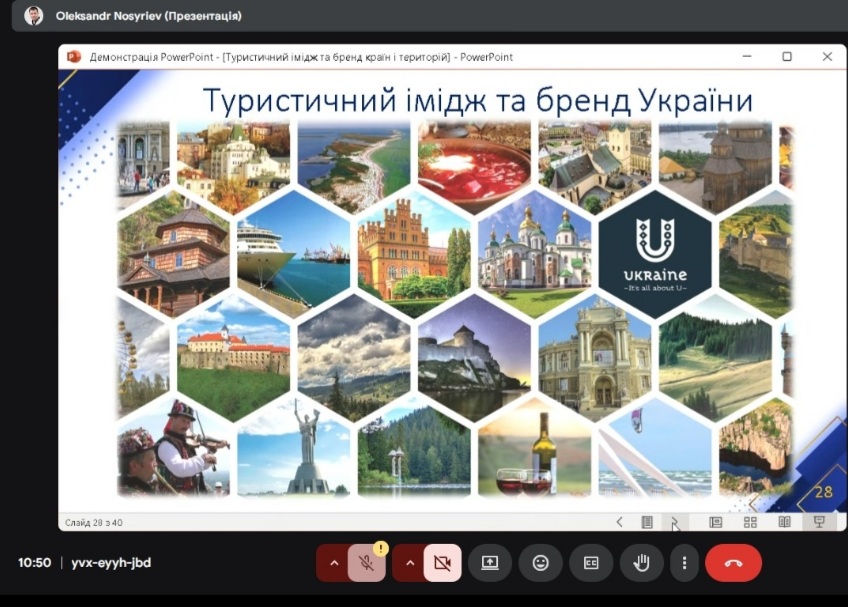Raise your hand in the meeting

[641, 563]
